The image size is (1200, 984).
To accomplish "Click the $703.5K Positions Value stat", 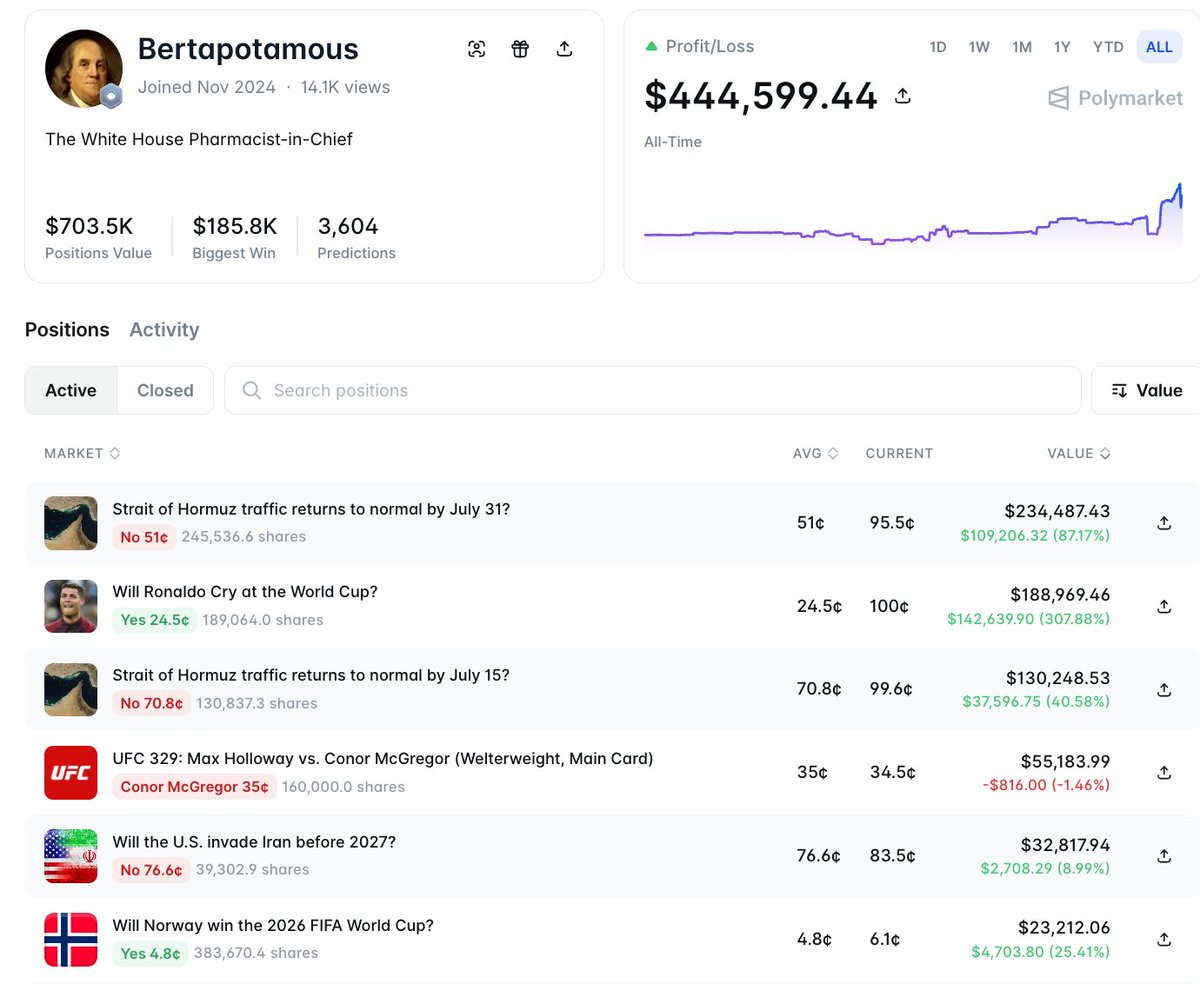I will point(98,236).
